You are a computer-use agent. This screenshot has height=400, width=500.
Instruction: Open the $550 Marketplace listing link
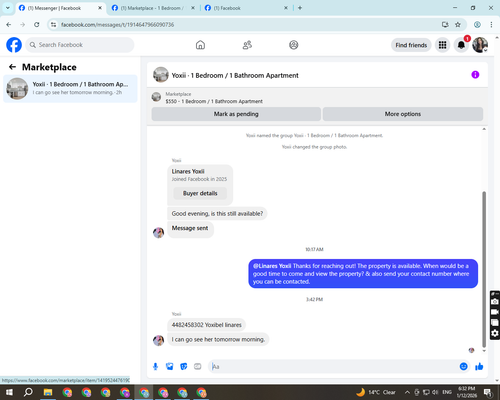point(214,101)
